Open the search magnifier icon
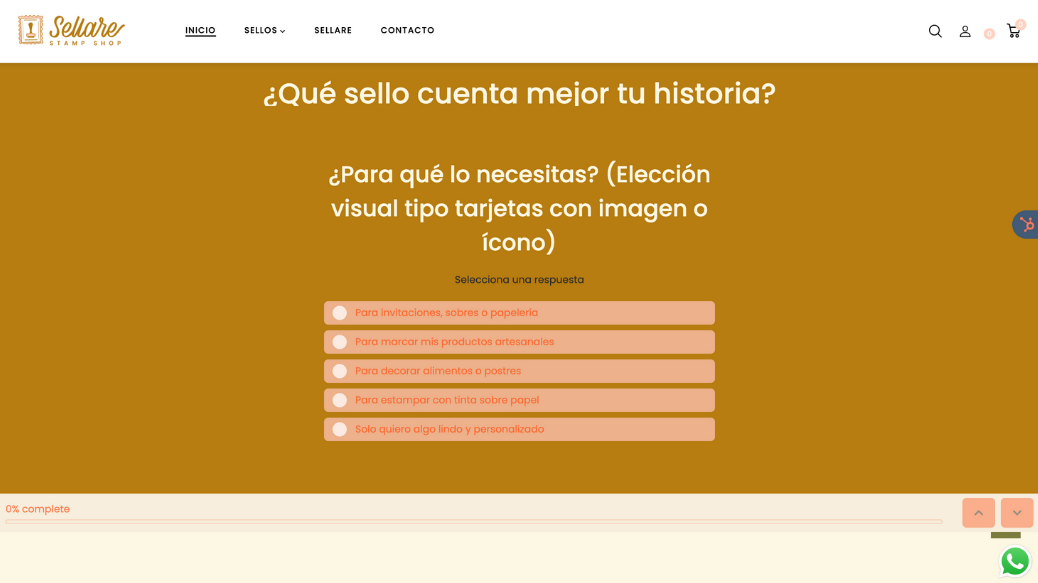 [935, 31]
